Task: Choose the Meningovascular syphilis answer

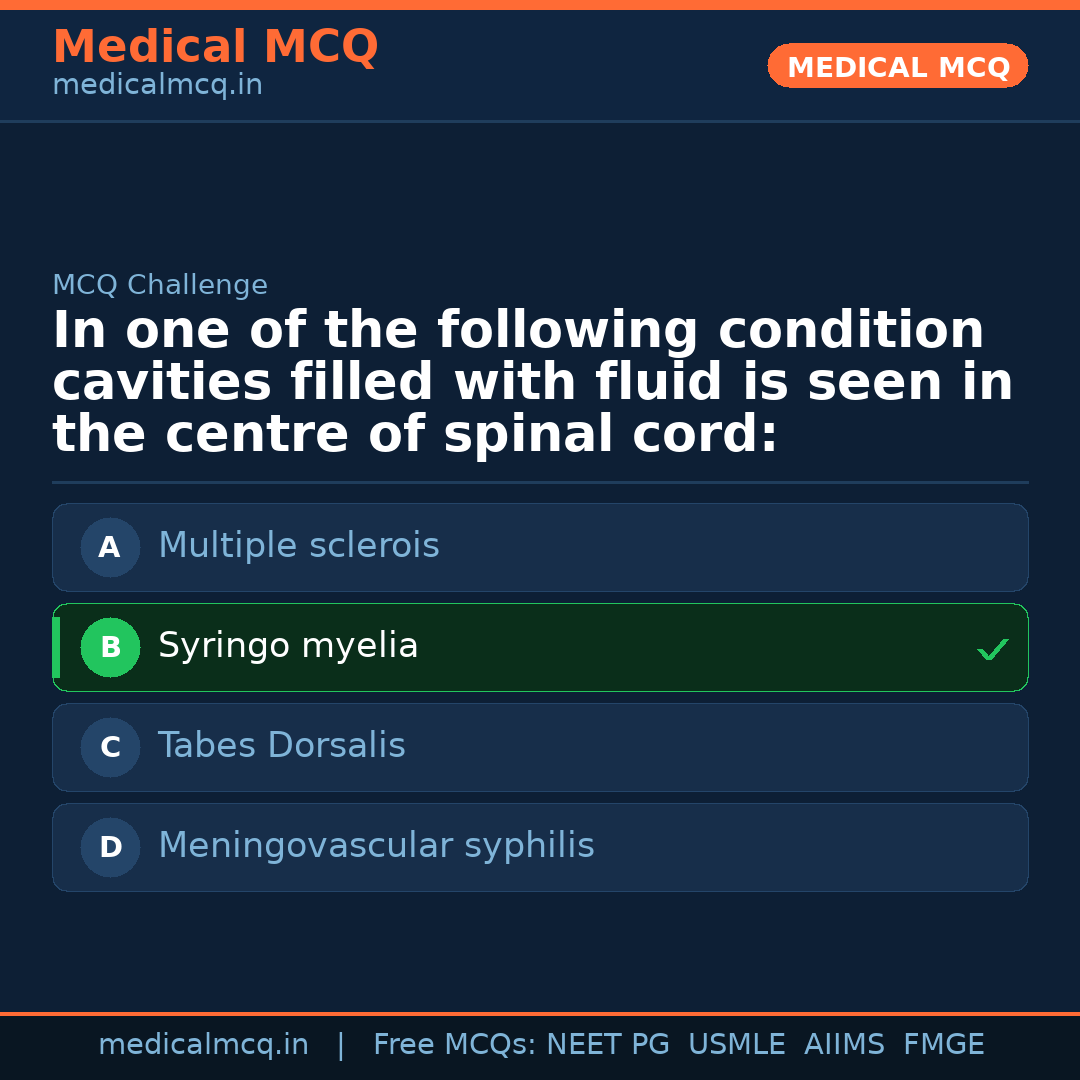Action: pos(376,846)
